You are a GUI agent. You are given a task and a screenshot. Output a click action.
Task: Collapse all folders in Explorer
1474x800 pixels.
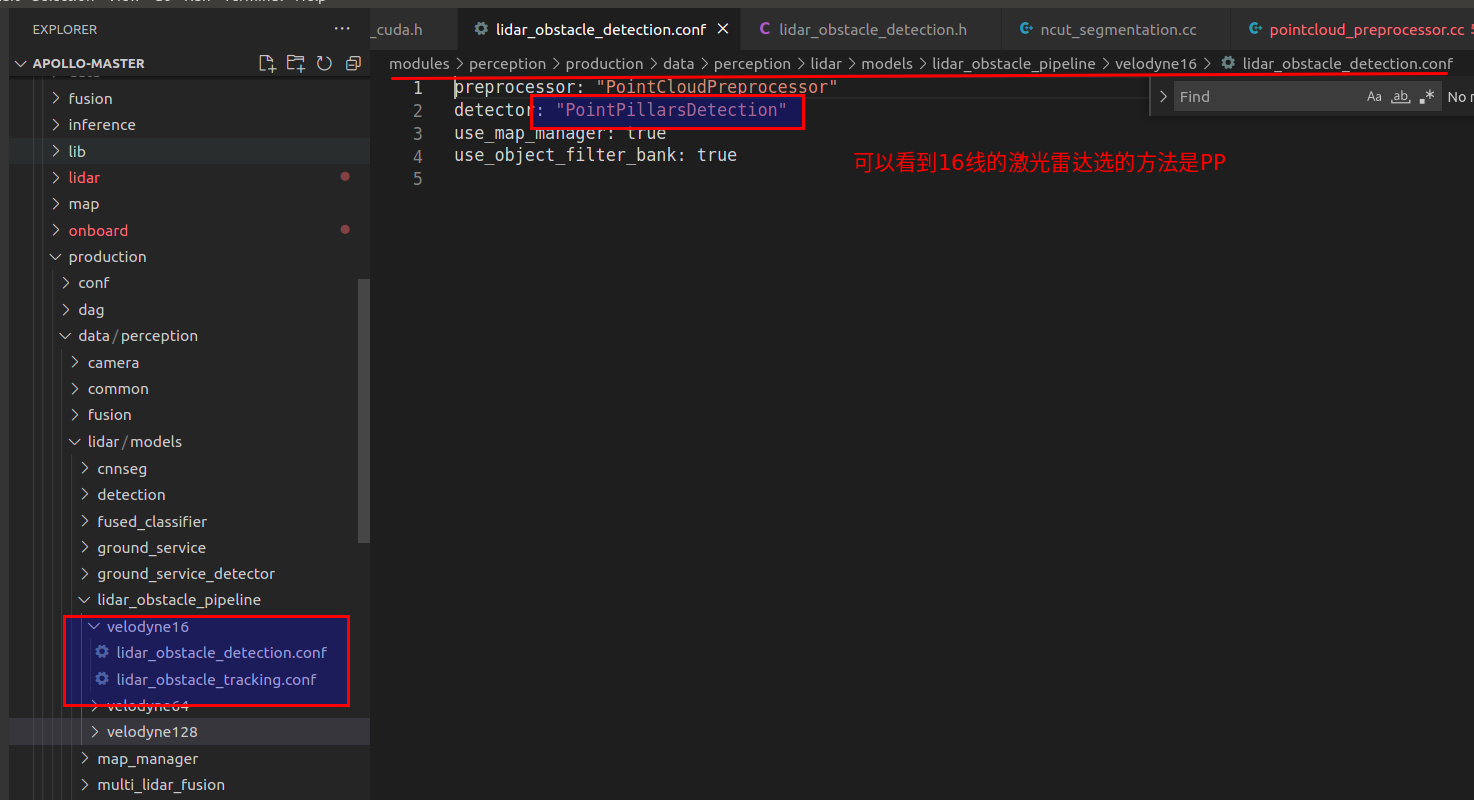tap(352, 63)
